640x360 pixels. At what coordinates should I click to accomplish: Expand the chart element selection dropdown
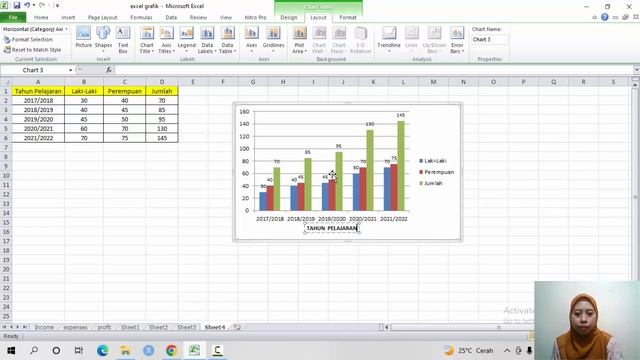[x=66, y=29]
